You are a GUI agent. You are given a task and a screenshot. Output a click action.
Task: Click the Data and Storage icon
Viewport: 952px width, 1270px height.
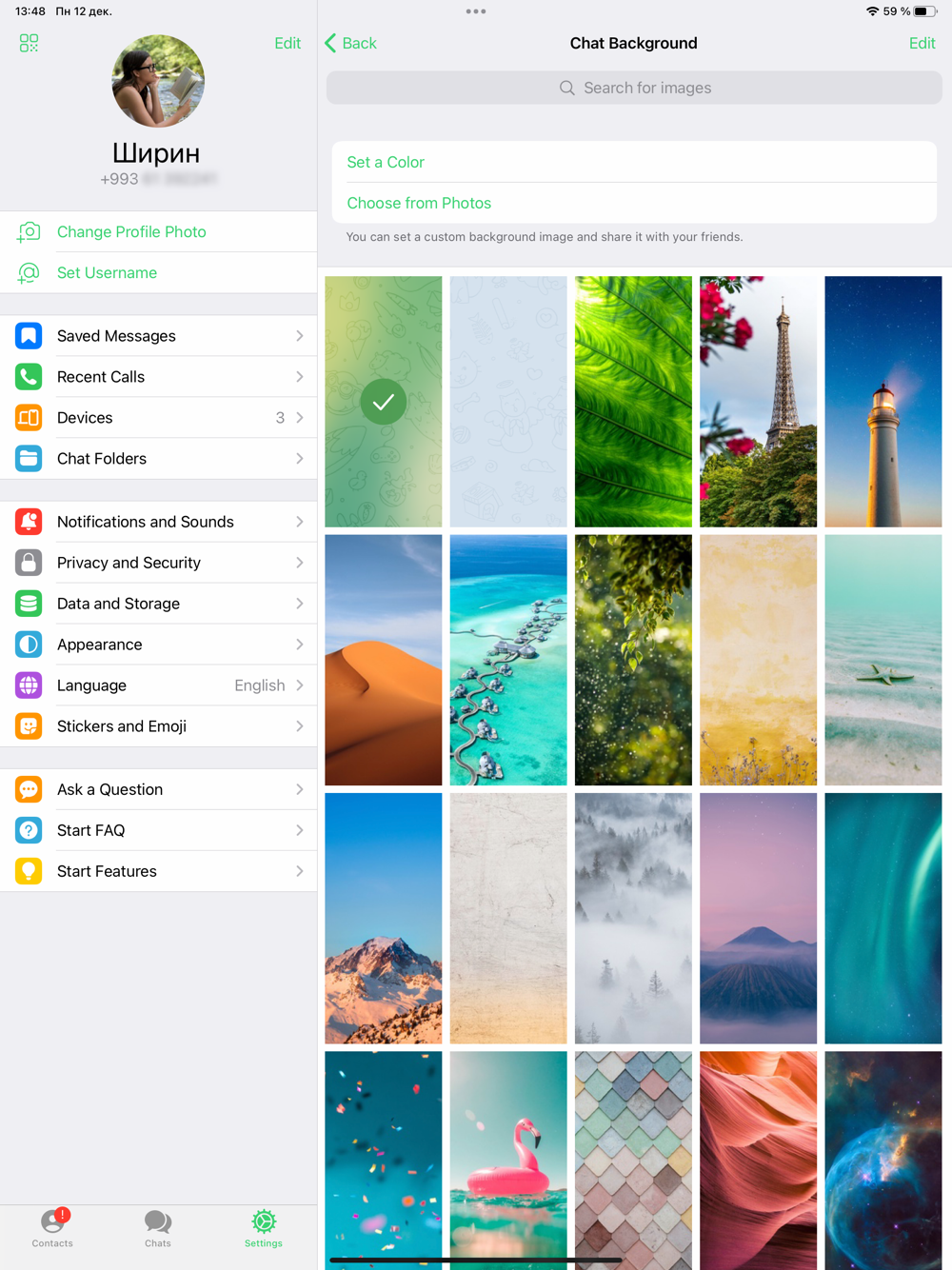coord(29,604)
